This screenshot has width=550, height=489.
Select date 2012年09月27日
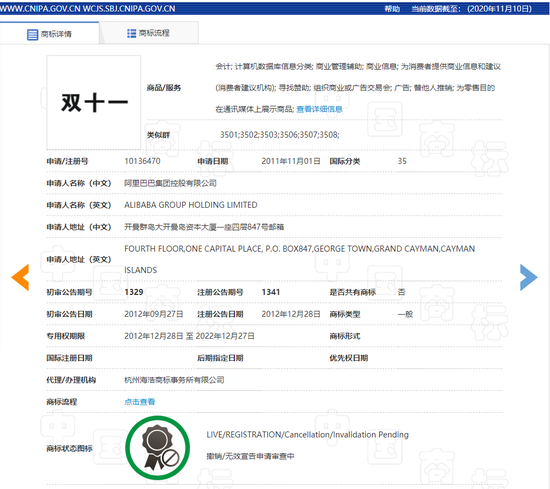[x=154, y=314]
